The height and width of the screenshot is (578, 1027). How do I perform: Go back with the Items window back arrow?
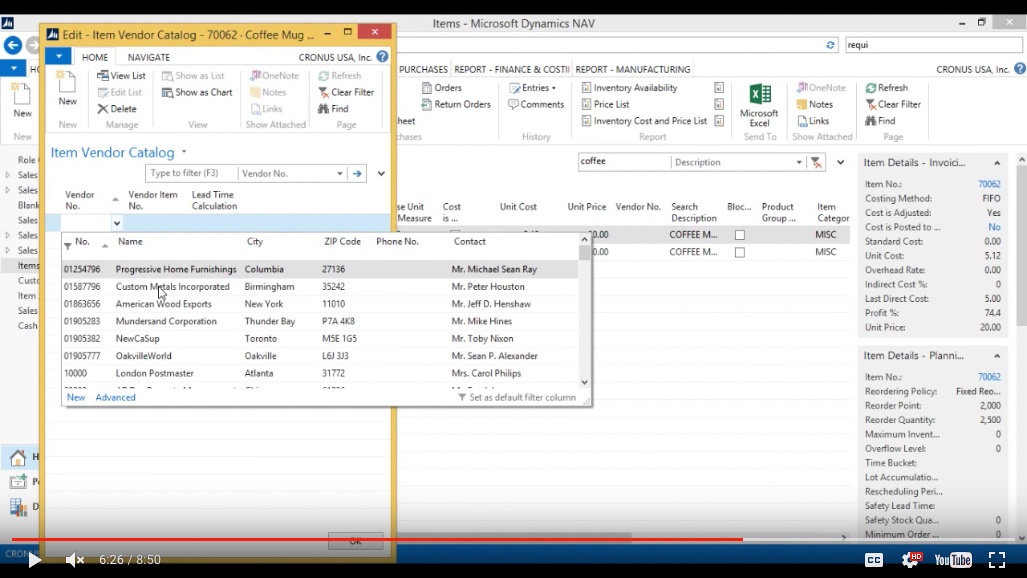click(12, 45)
